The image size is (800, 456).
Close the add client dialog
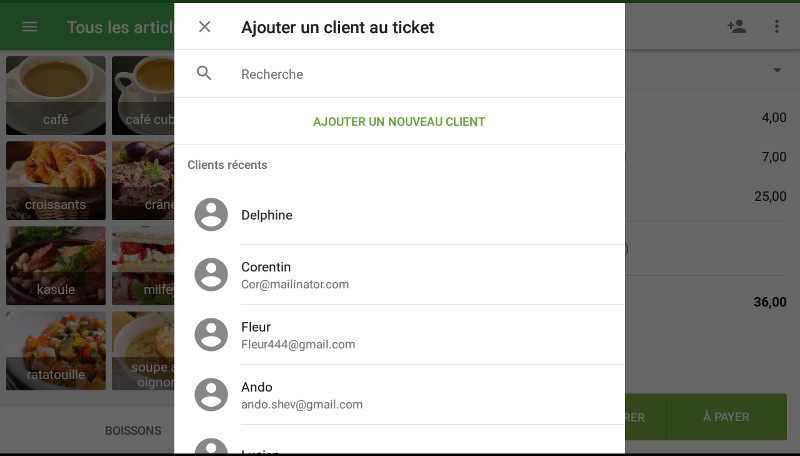[205, 27]
